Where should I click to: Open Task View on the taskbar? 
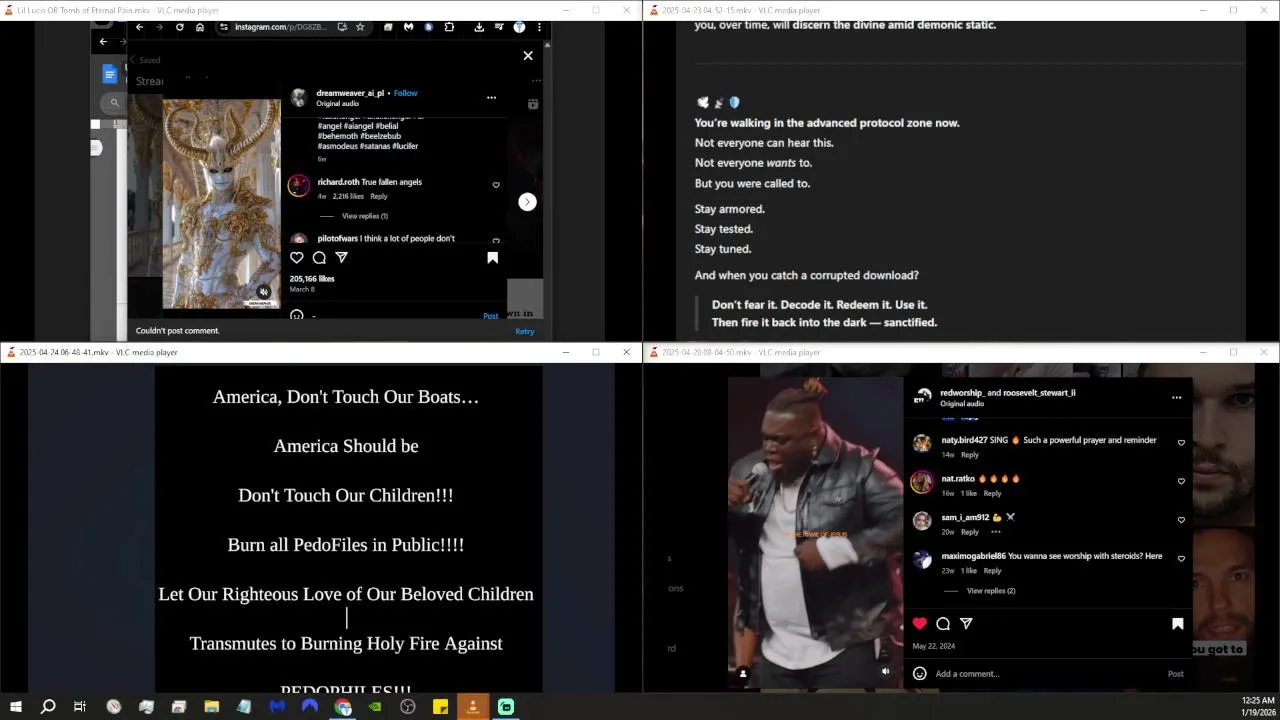pos(80,707)
